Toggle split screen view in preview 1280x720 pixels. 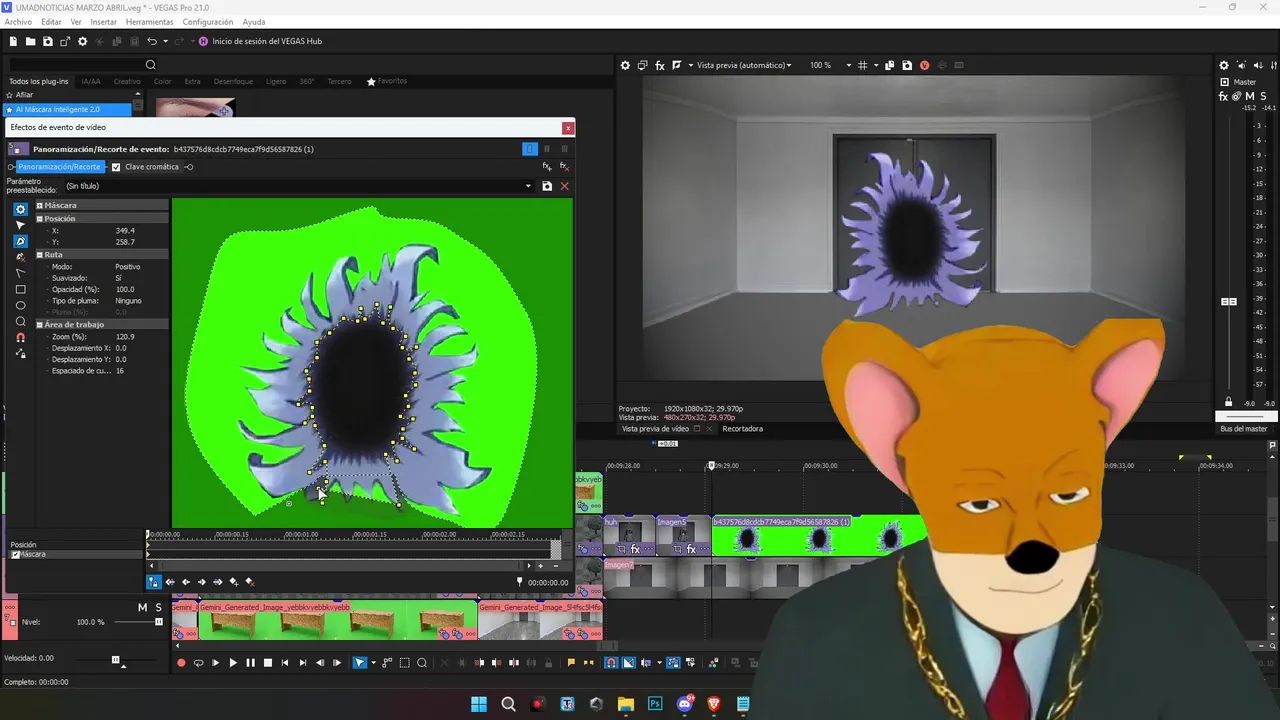click(x=677, y=65)
